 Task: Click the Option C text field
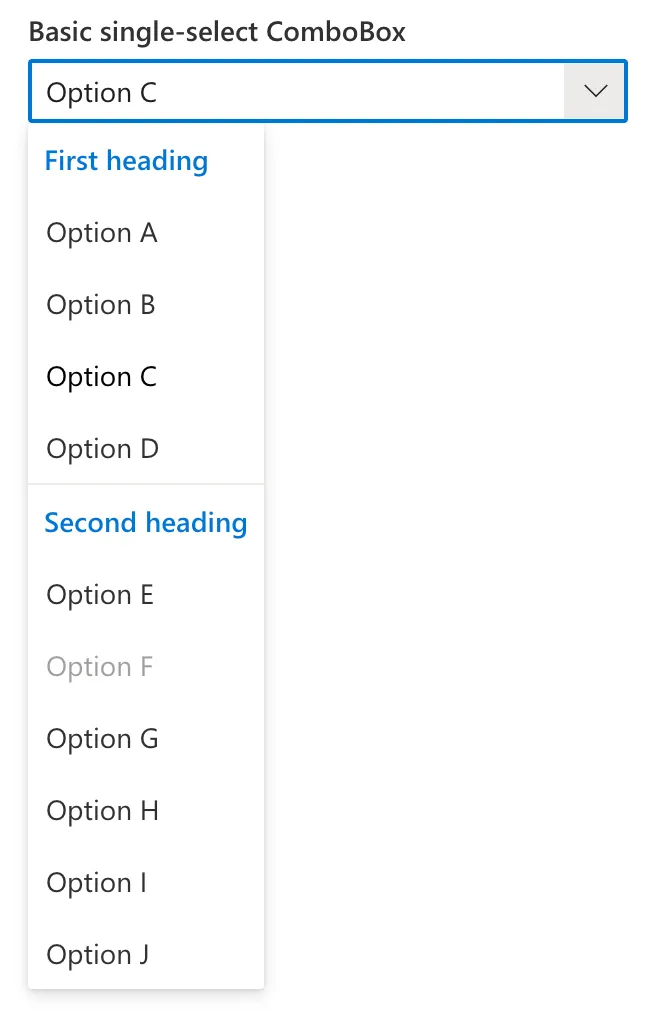tap(102, 93)
